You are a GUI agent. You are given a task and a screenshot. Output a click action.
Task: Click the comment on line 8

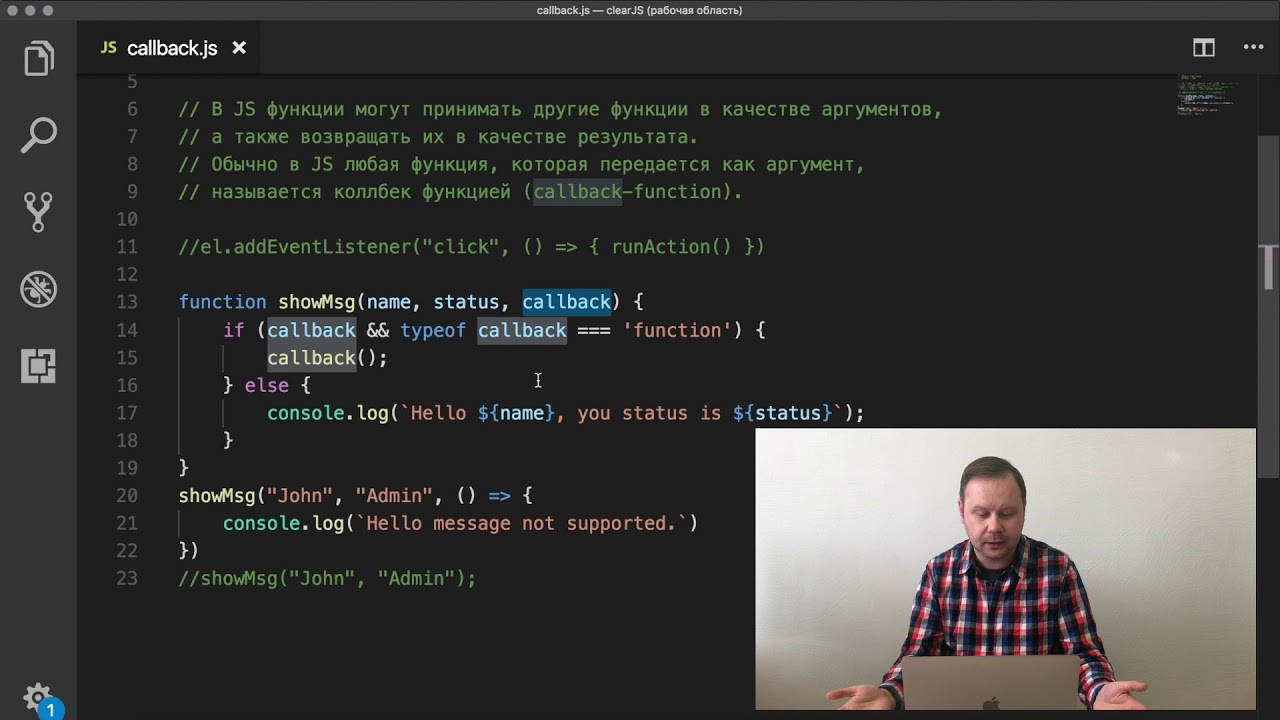click(521, 164)
